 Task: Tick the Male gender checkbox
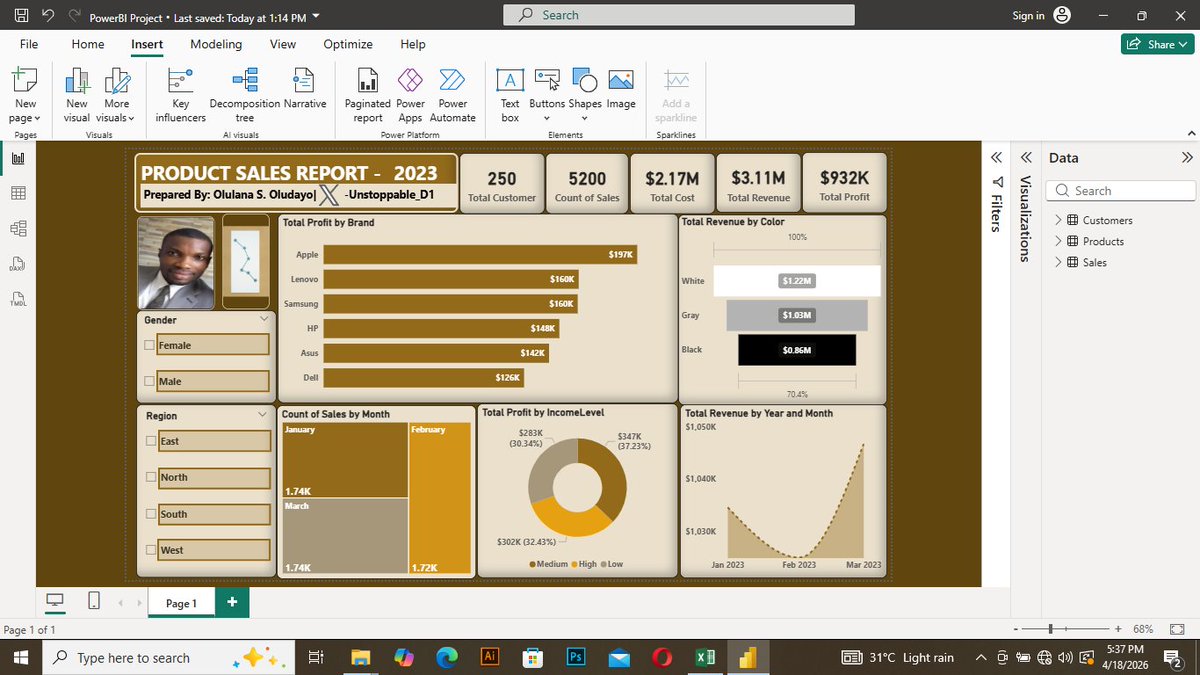pyautogui.click(x=149, y=381)
